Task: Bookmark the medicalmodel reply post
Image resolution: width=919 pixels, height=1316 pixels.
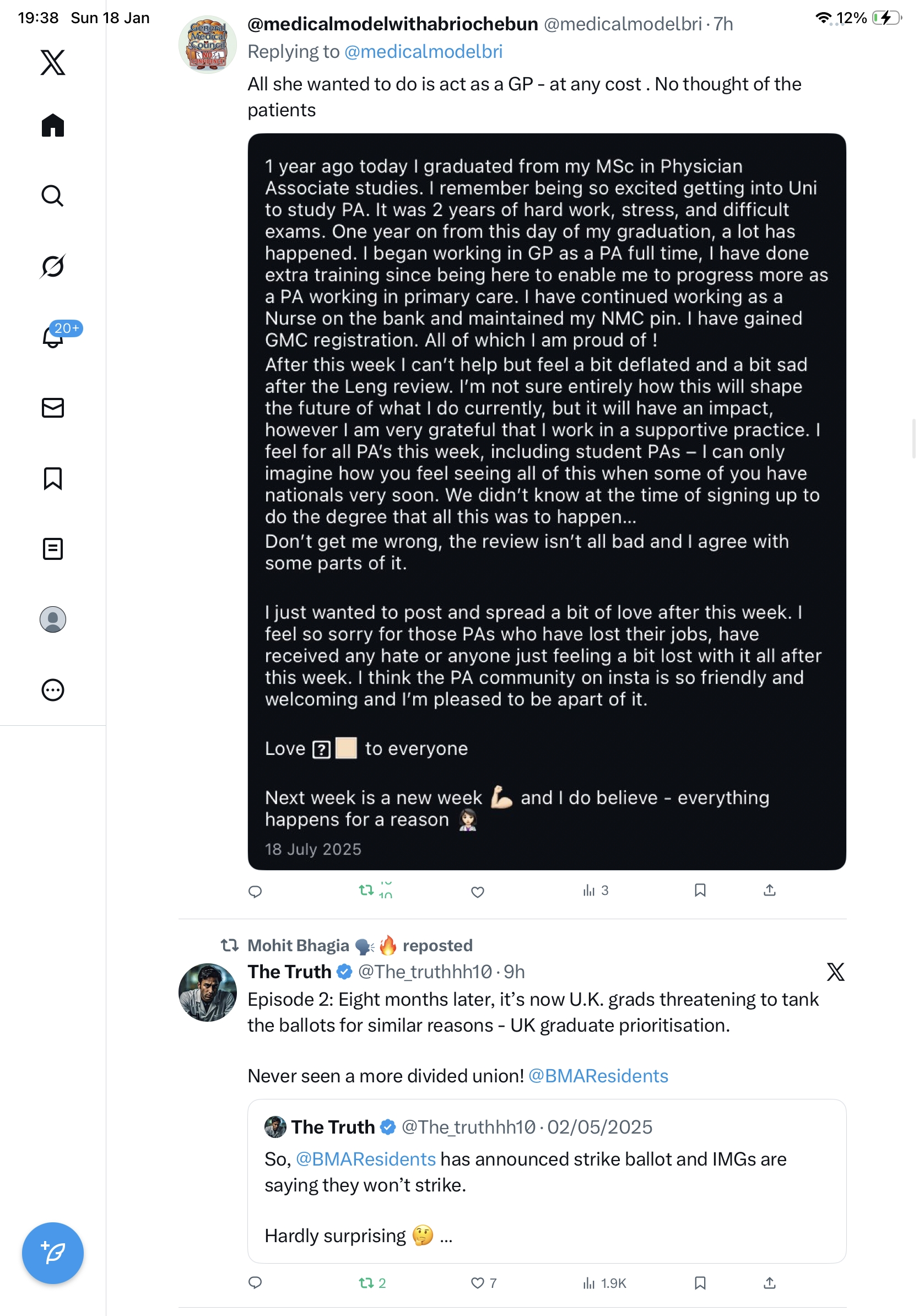Action: click(700, 890)
